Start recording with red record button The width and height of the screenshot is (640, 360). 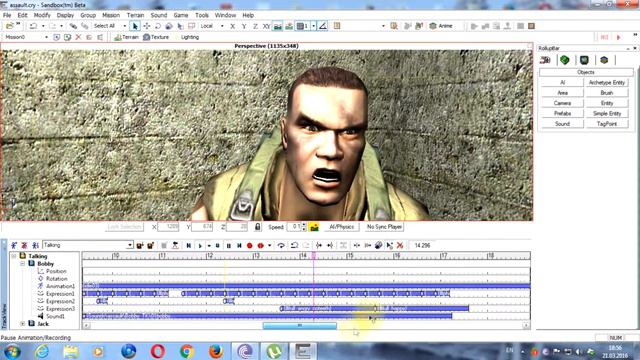250,245
